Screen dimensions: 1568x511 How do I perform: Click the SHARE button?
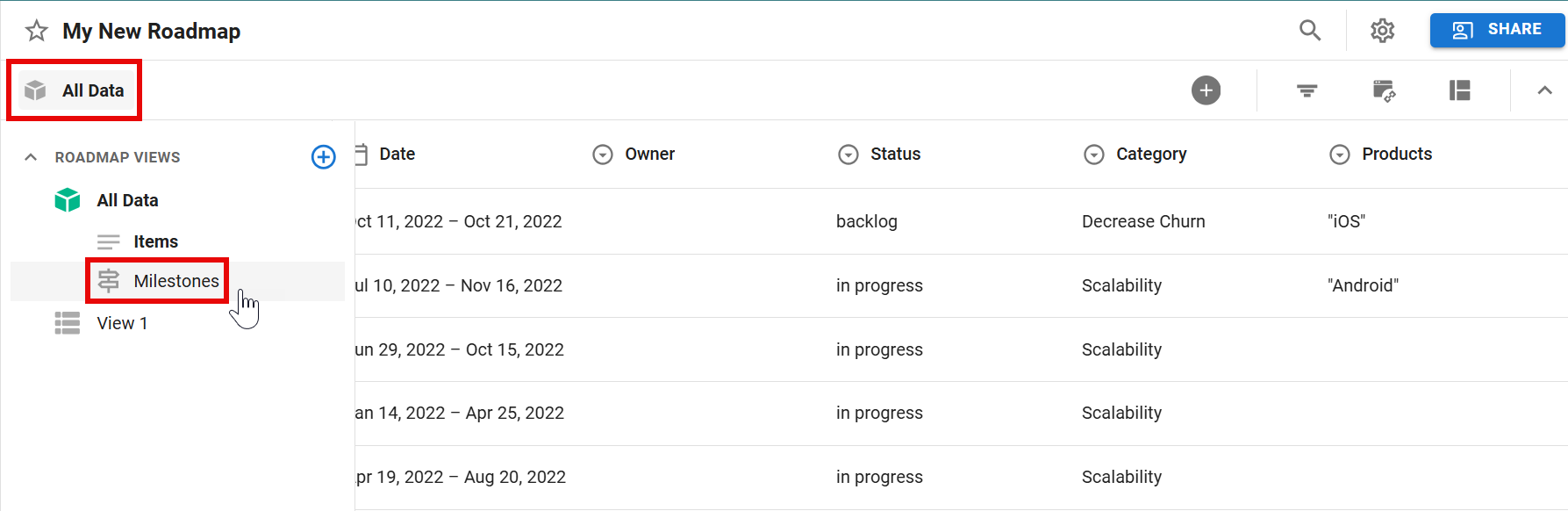[x=1497, y=29]
